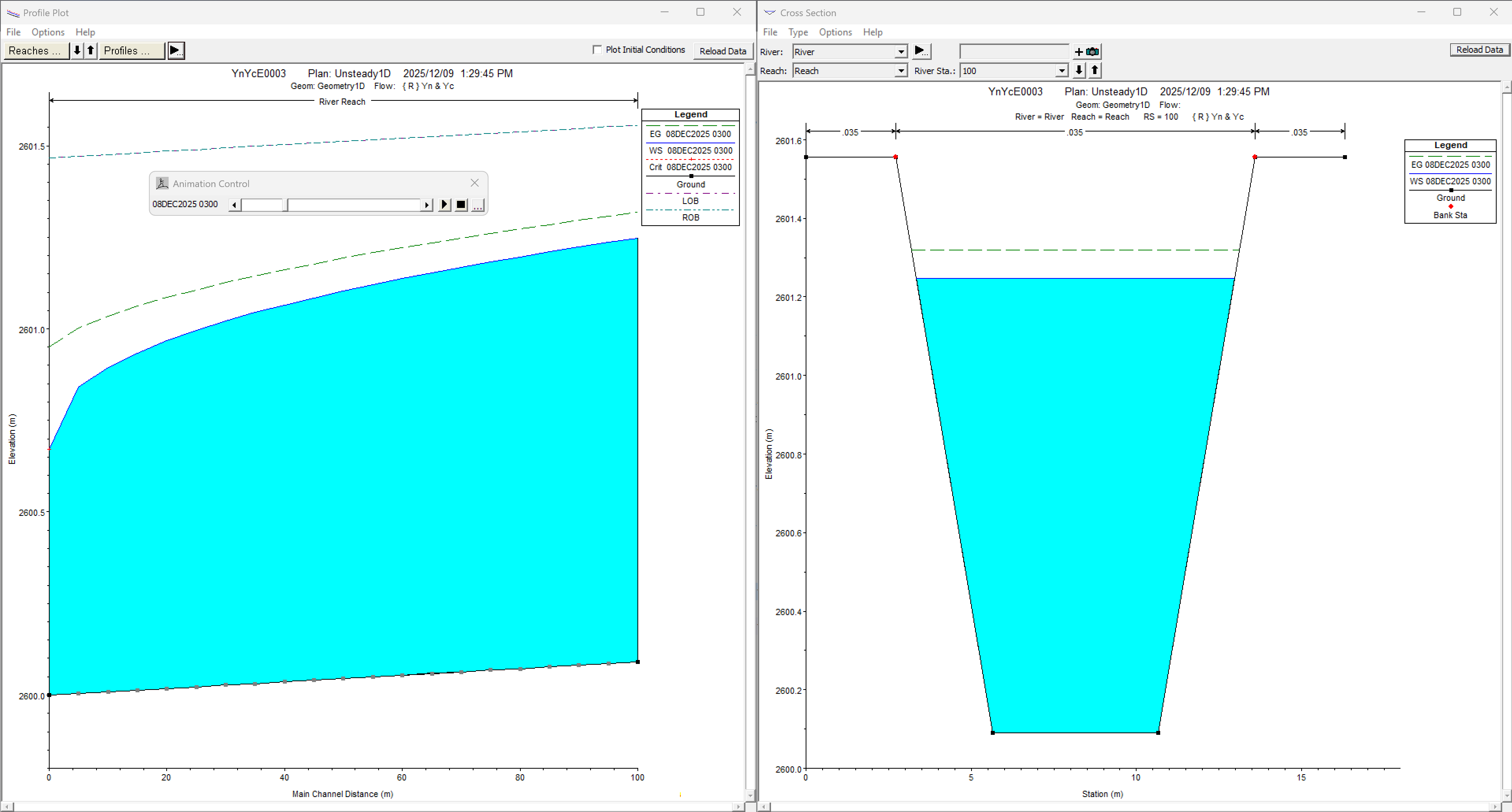Close the Animation Control panel
1512x812 pixels.
pos(475,183)
